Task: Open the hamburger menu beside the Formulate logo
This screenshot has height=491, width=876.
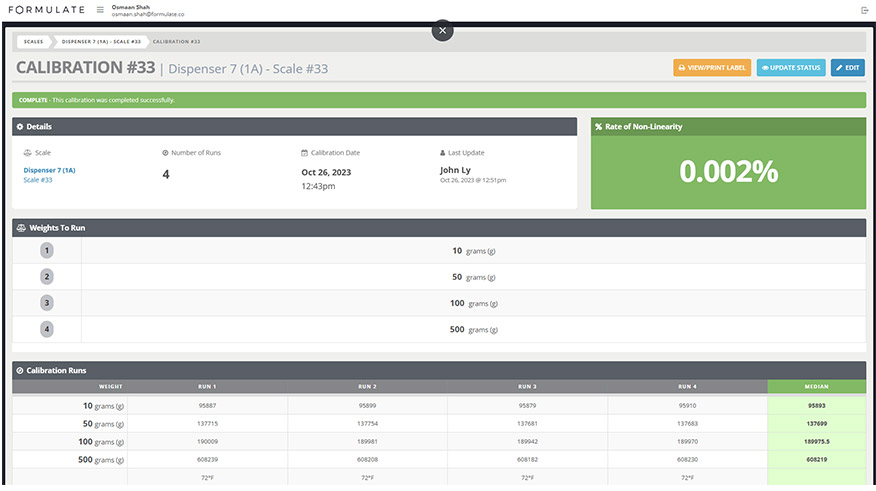Action: click(x=100, y=10)
